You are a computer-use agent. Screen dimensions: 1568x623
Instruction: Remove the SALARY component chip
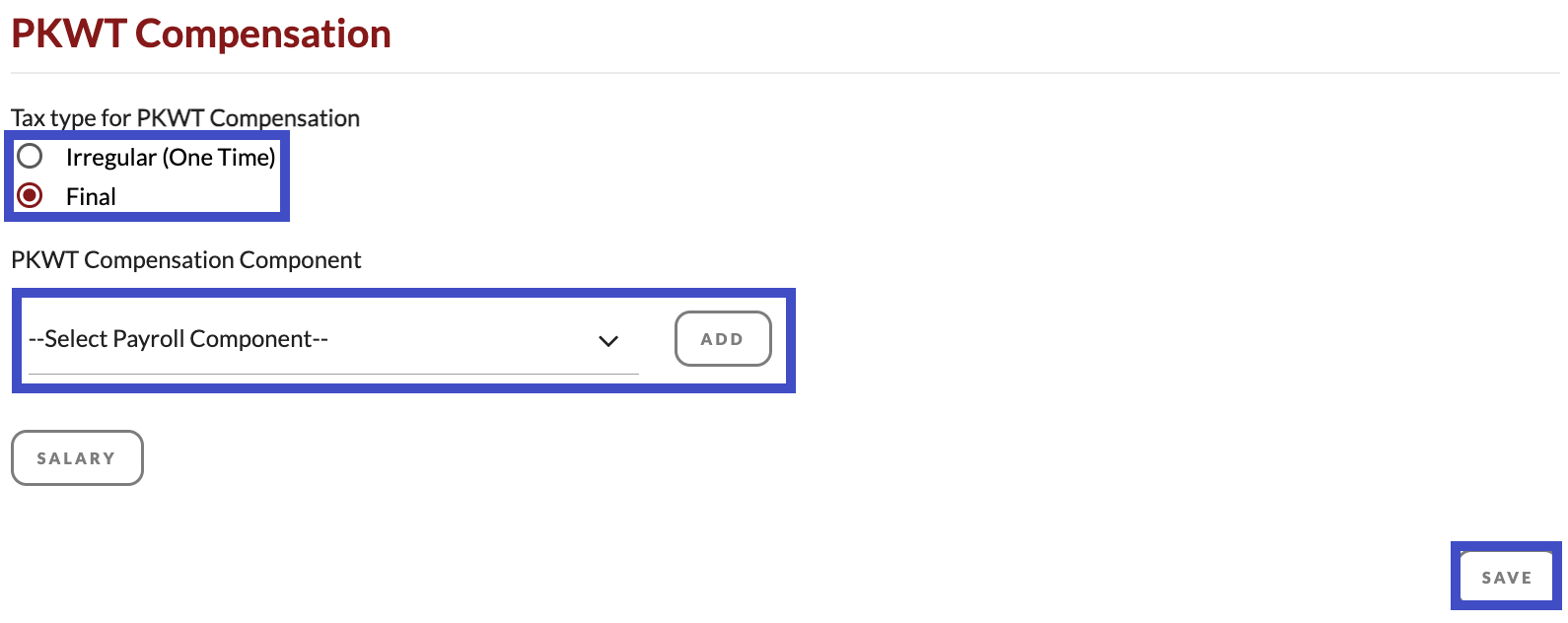(x=77, y=458)
